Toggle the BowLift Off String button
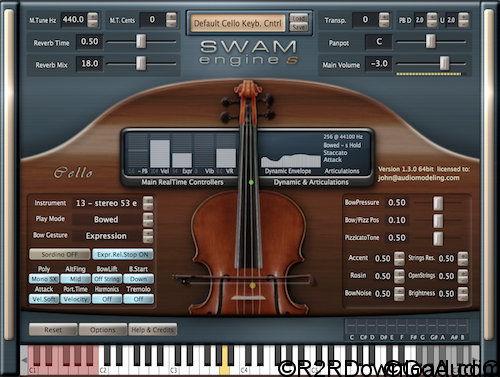 click(x=107, y=279)
